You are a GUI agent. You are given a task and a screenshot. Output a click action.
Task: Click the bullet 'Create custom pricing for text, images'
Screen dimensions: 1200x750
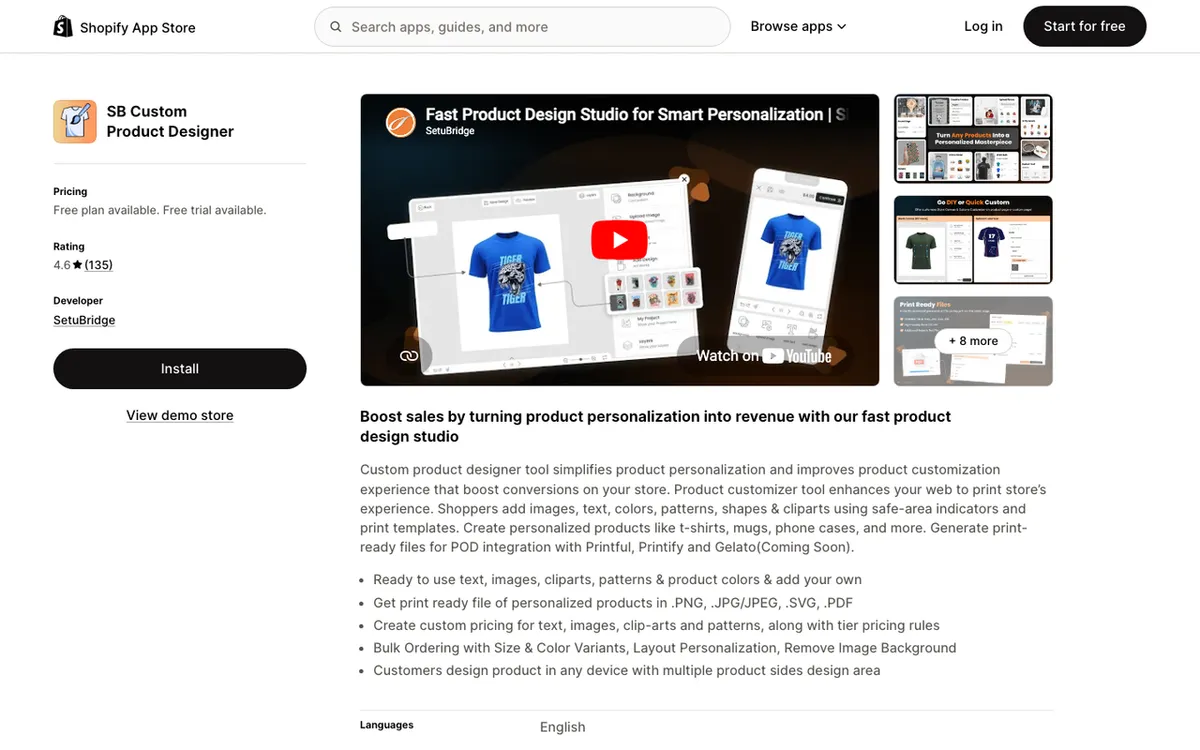click(656, 625)
